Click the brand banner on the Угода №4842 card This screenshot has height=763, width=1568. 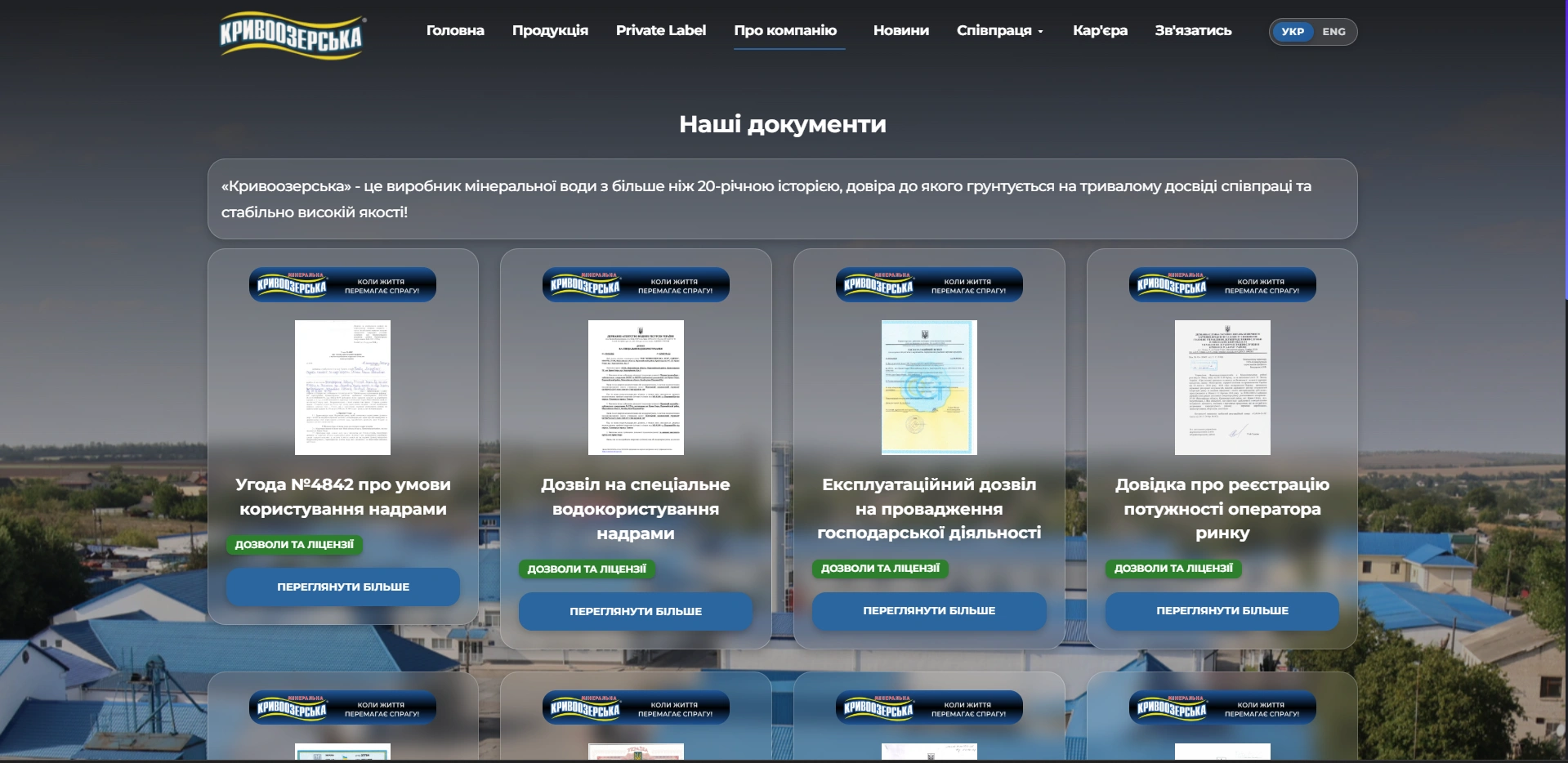coord(342,285)
